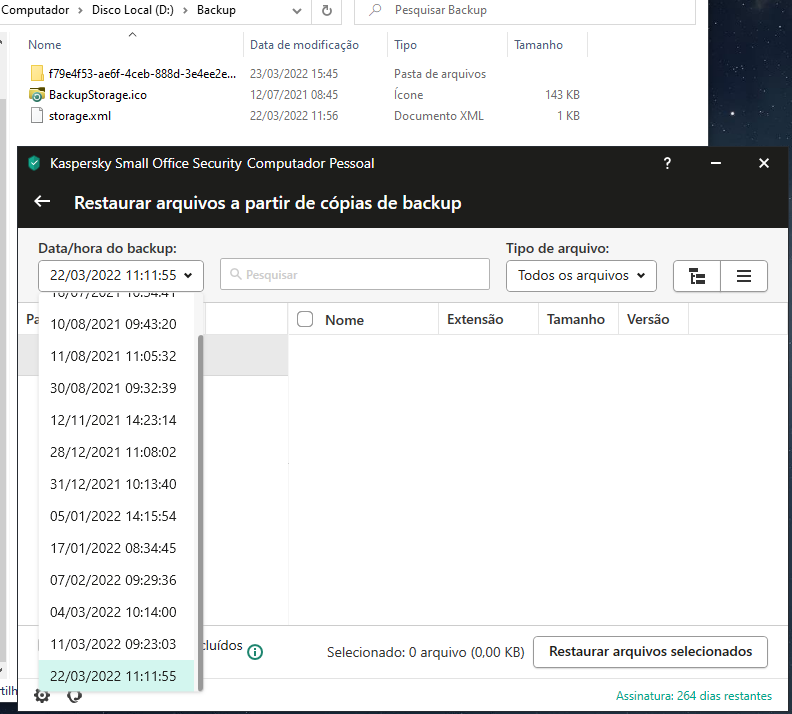Viewport: 792px width, 714px height.
Task: Click BackupStorage.ico file icon in Explorer
Action: click(36, 94)
